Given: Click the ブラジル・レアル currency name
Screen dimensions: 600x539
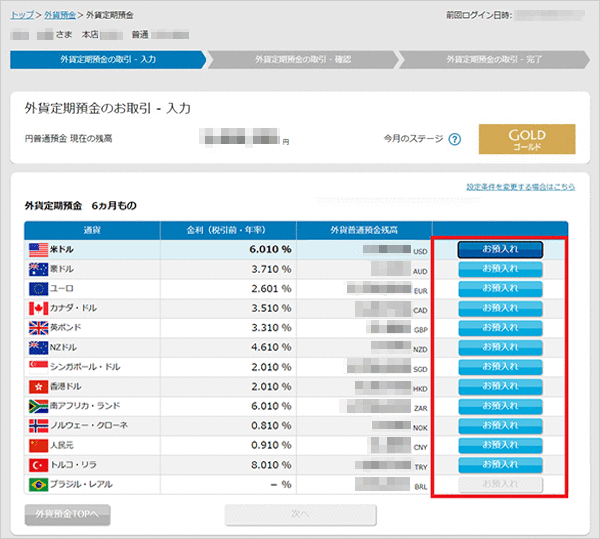Looking at the screenshot, I should (x=81, y=484).
